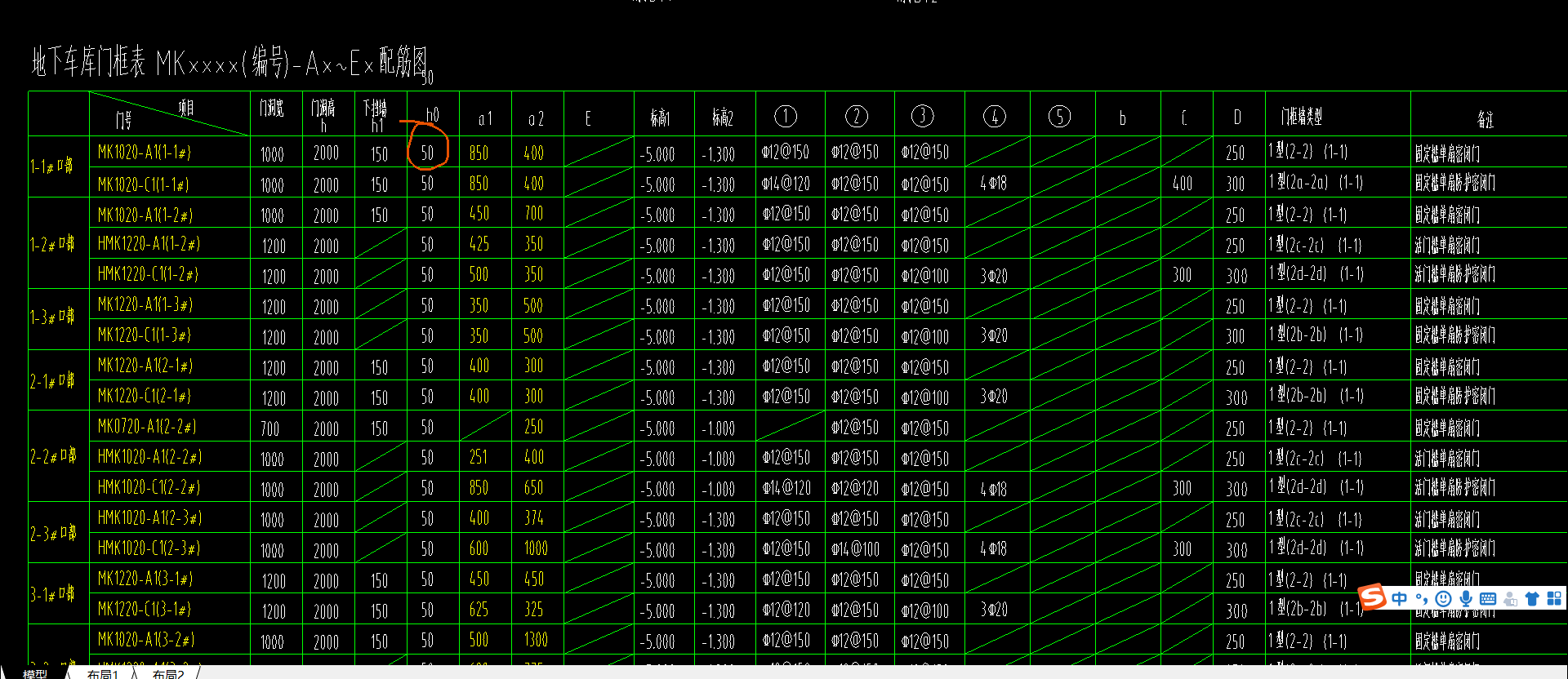Select the 标高2 column header
The image size is (1568, 679).
pos(723,118)
